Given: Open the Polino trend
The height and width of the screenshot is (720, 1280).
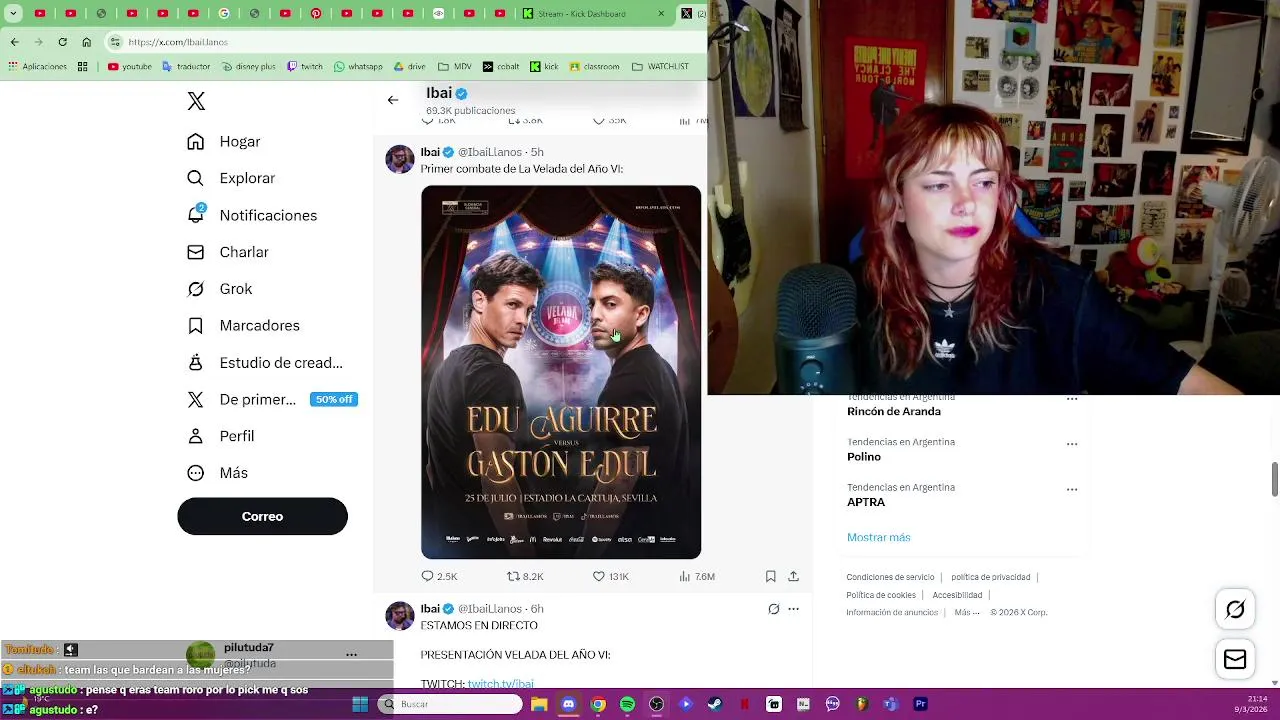Looking at the screenshot, I should (x=864, y=456).
